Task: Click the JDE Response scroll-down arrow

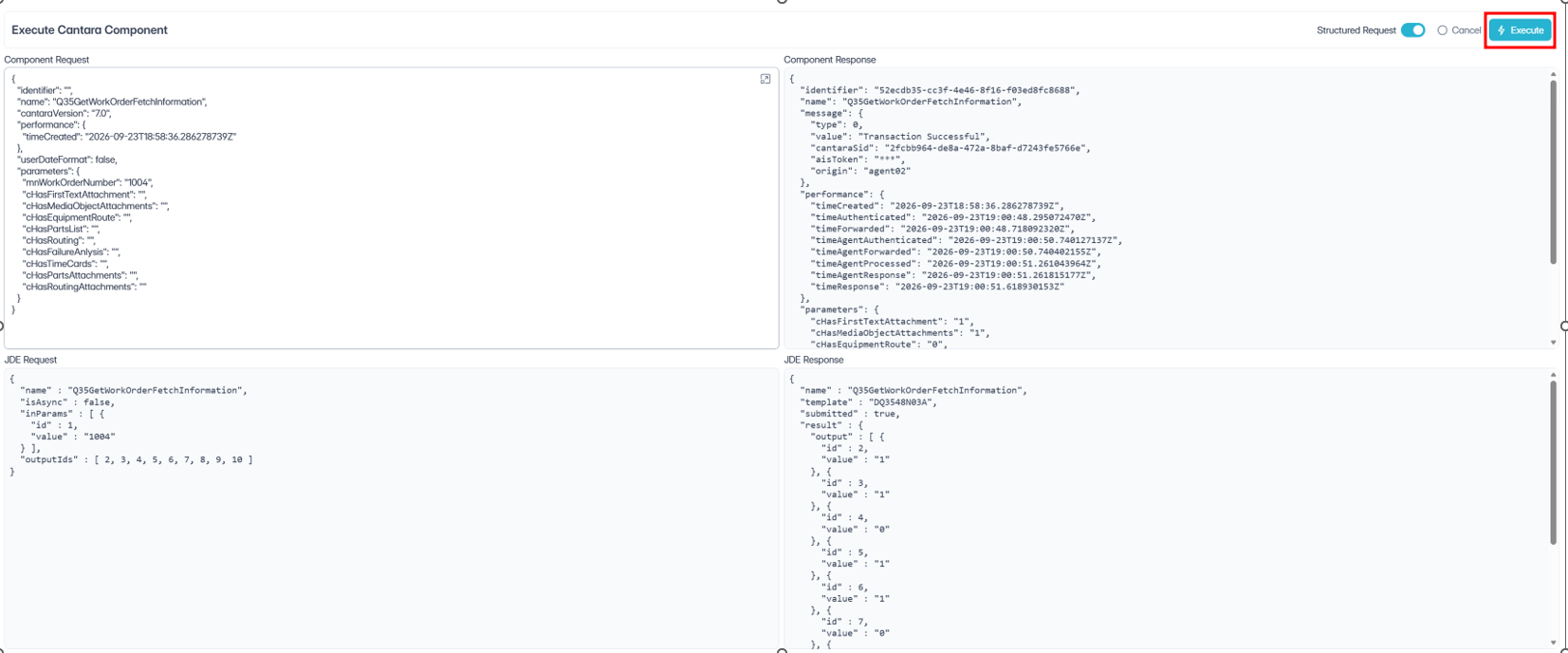Action: [x=1553, y=643]
